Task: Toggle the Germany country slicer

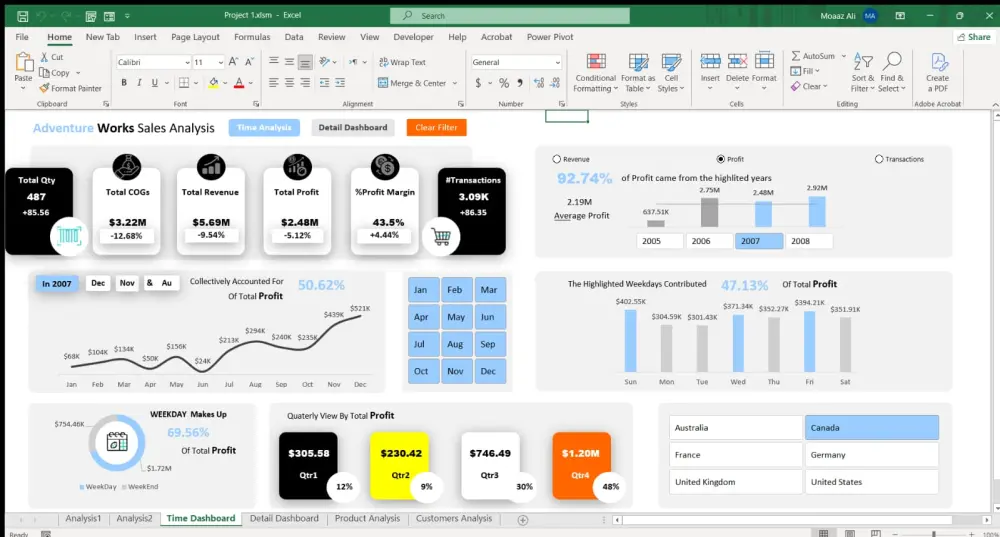Action: click(x=872, y=455)
